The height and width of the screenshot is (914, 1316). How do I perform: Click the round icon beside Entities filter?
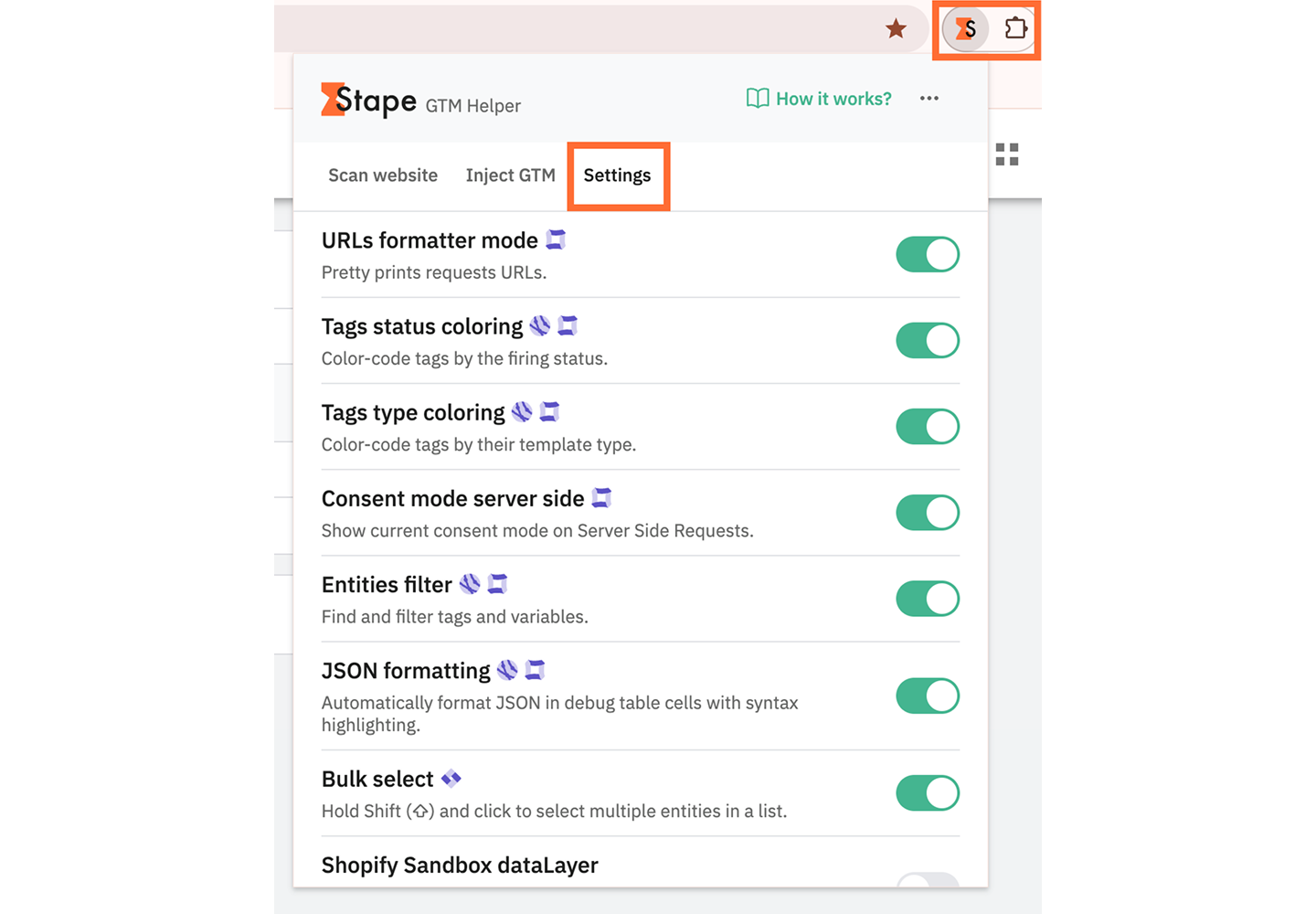(470, 583)
